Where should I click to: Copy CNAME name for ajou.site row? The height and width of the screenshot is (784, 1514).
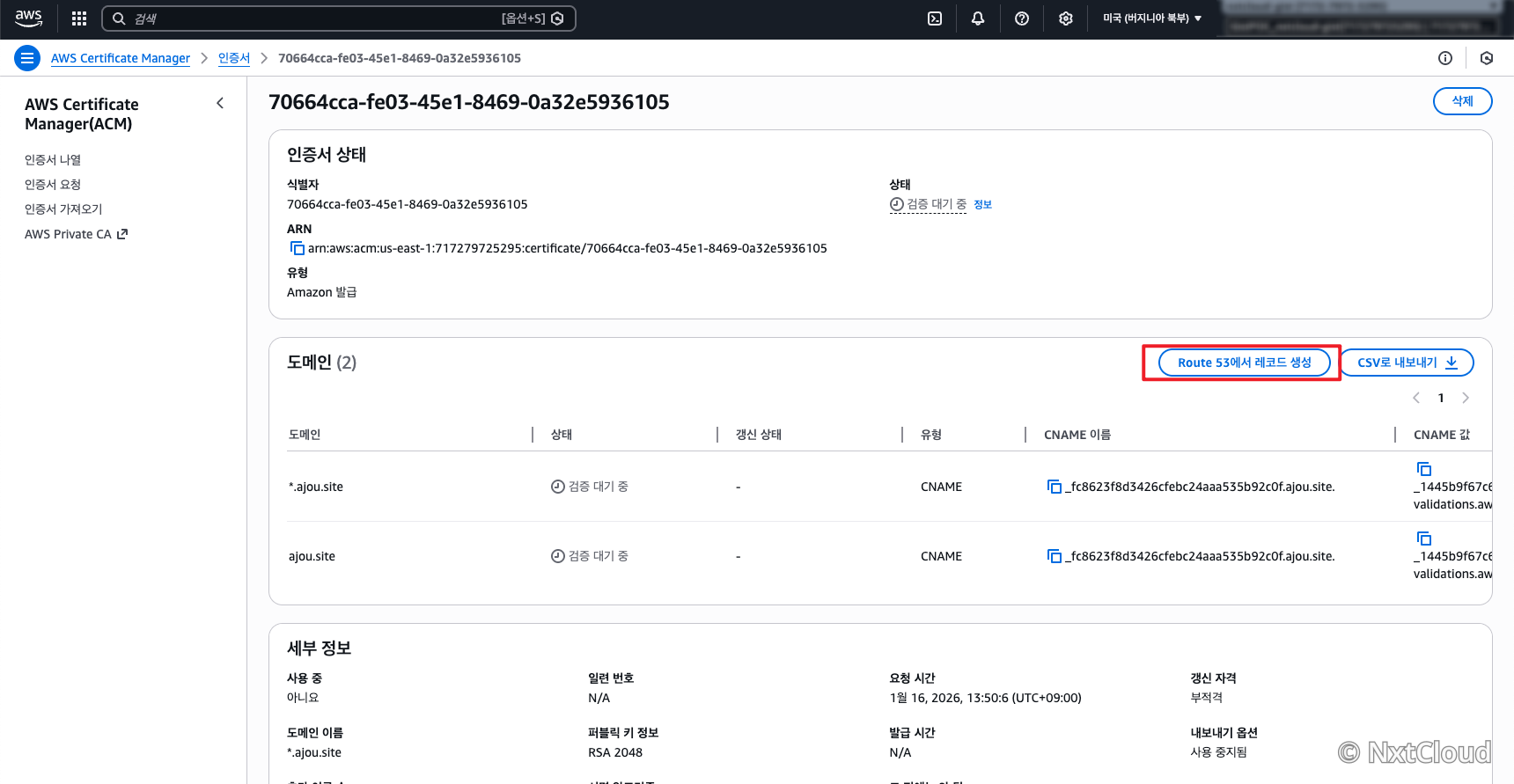click(x=1055, y=556)
